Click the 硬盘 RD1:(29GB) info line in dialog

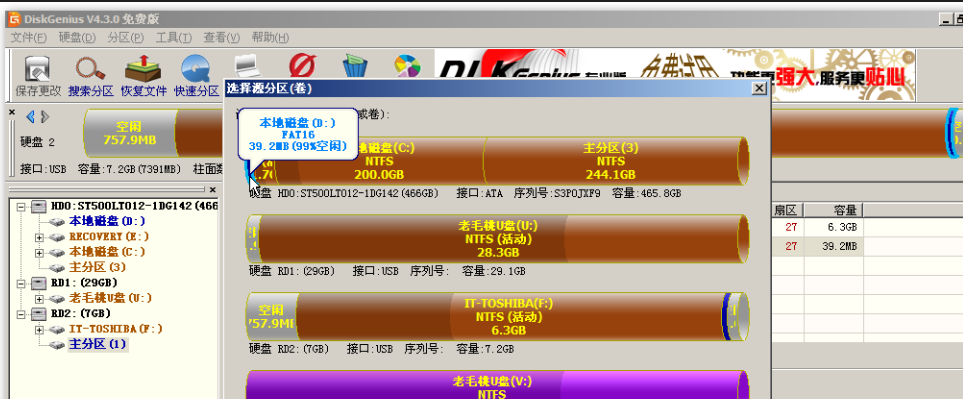[x=387, y=271]
